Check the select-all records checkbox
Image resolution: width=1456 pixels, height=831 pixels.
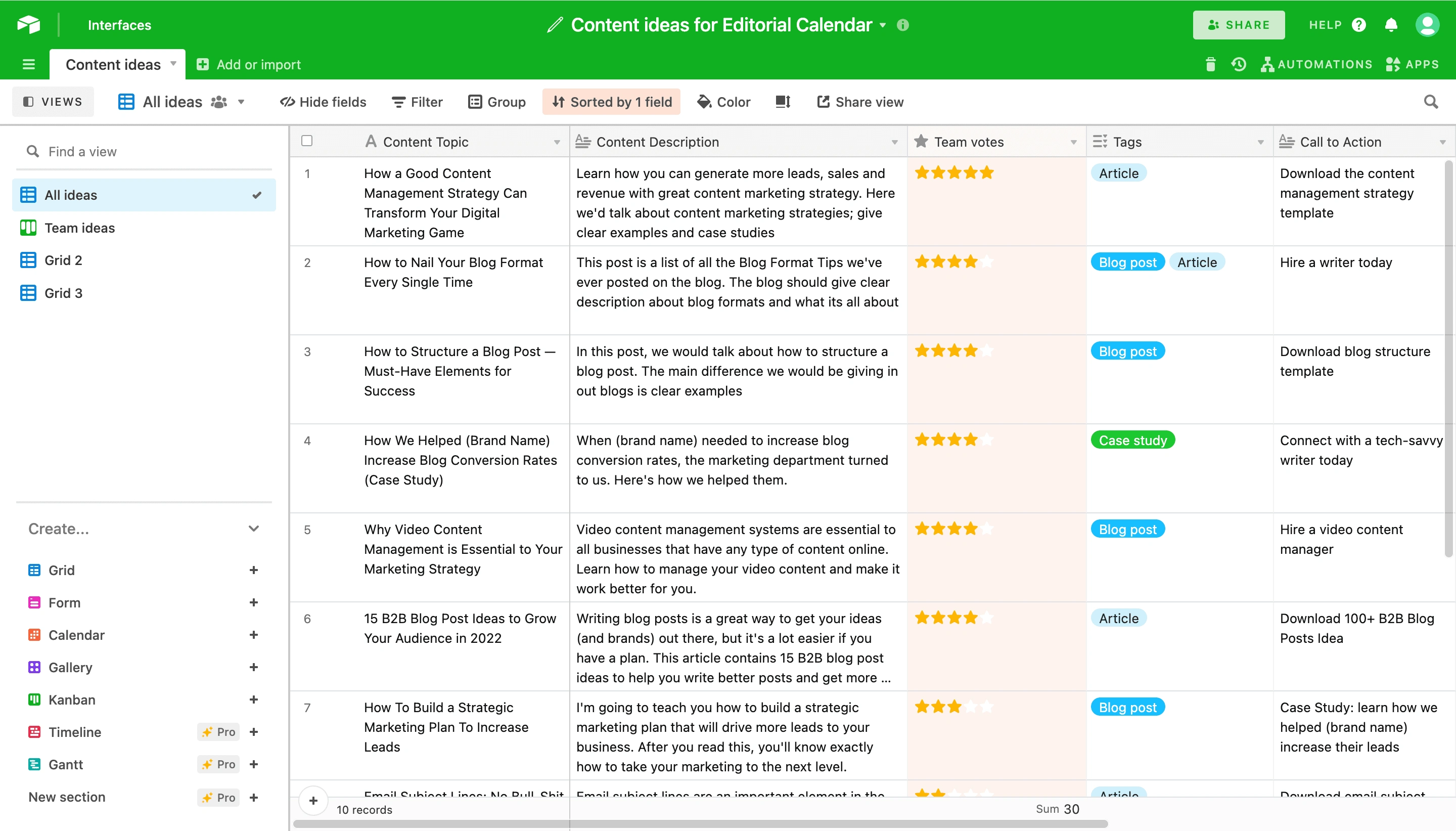(x=307, y=141)
